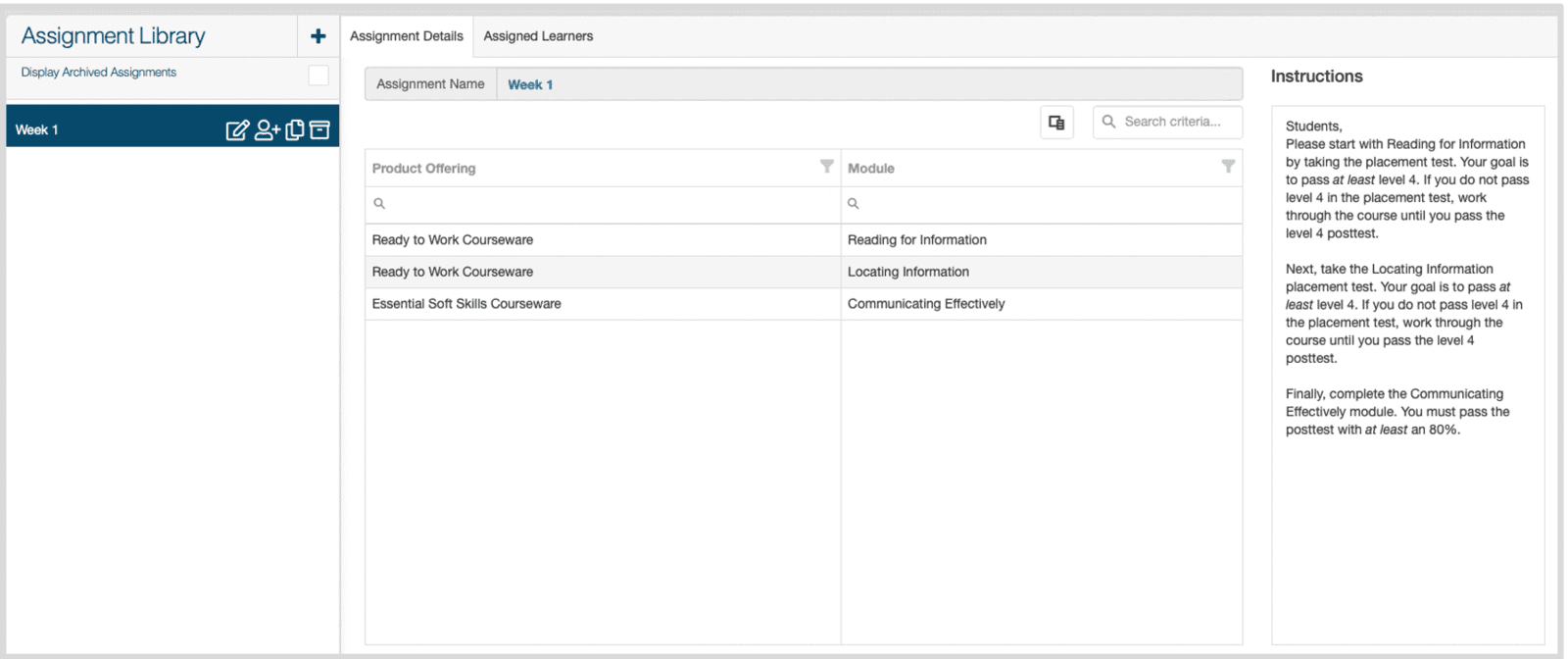Viewport: 1568px width, 659px height.
Task: Click the add learner icon on Week 1
Action: pyautogui.click(x=267, y=130)
